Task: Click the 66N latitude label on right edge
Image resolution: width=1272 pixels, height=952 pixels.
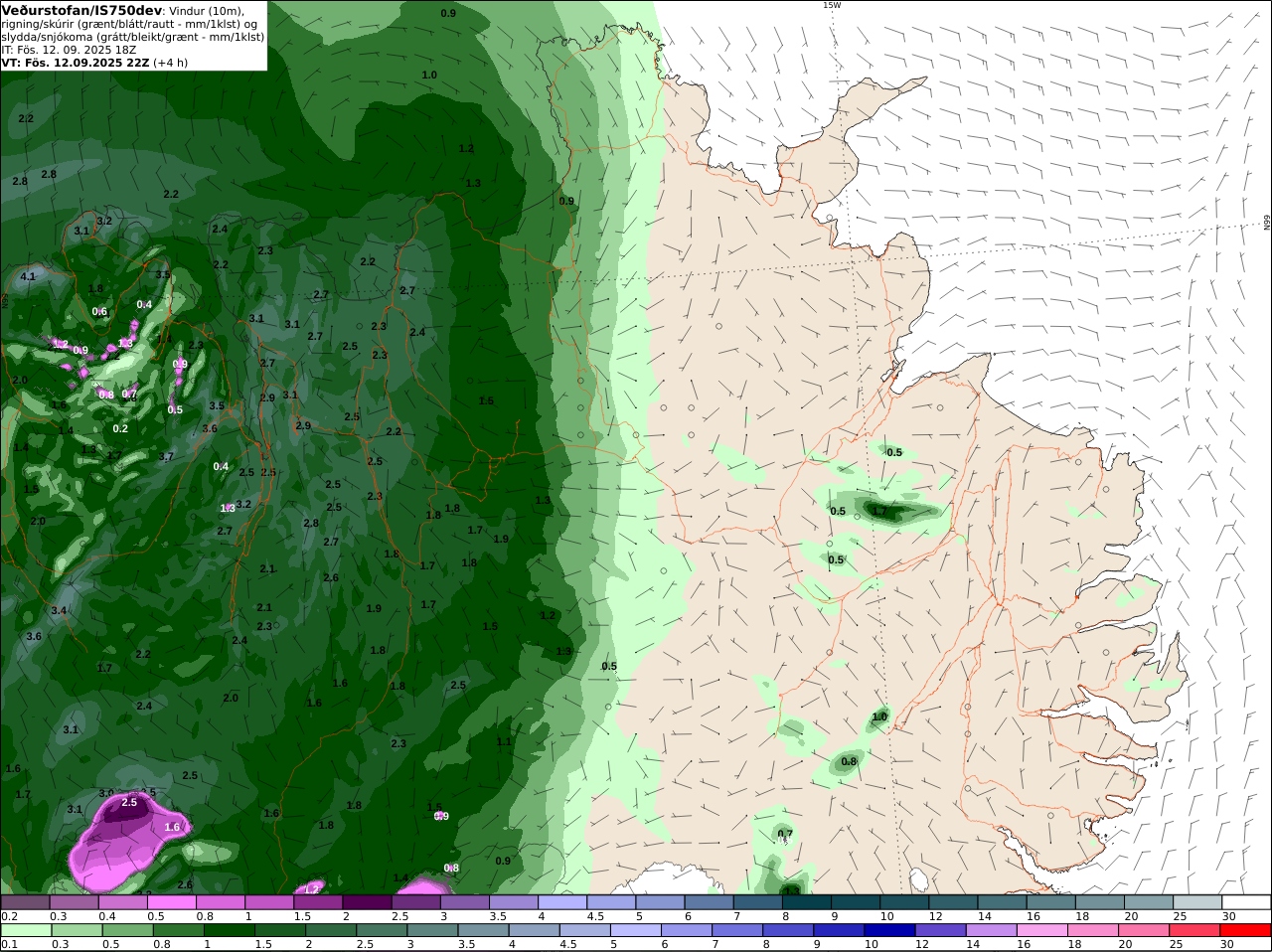Action: (x=1267, y=224)
